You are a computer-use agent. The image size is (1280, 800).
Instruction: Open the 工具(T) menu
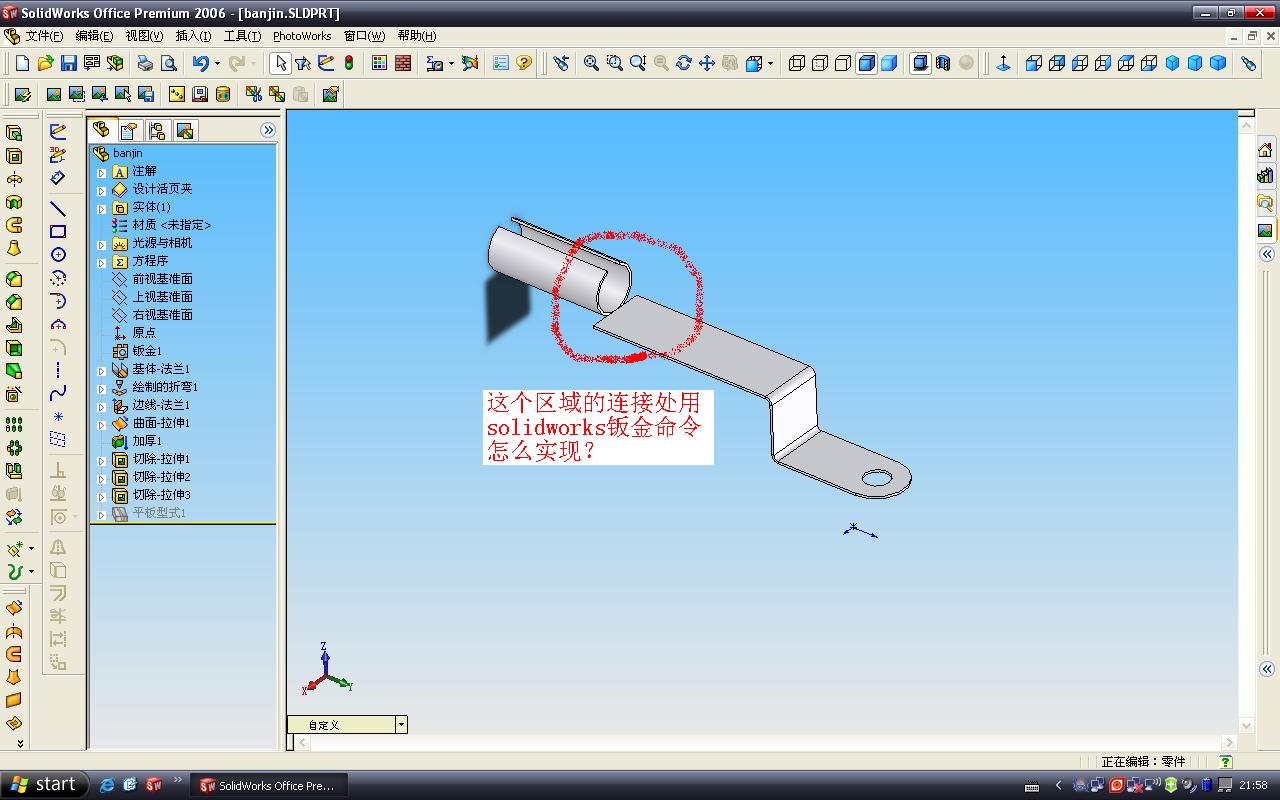[242, 36]
